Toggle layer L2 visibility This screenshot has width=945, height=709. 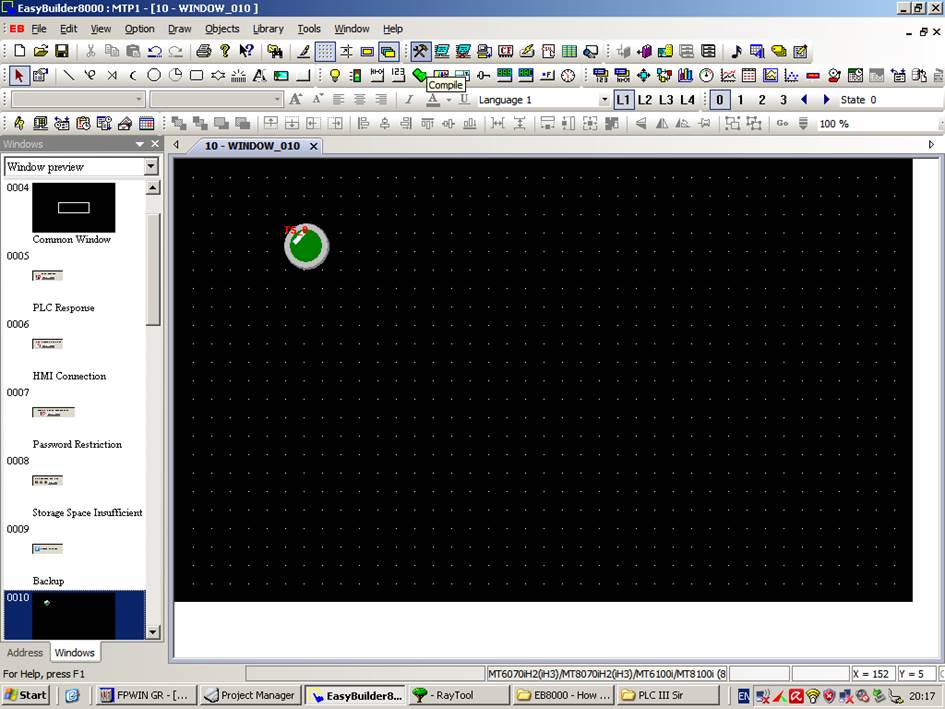(x=645, y=100)
